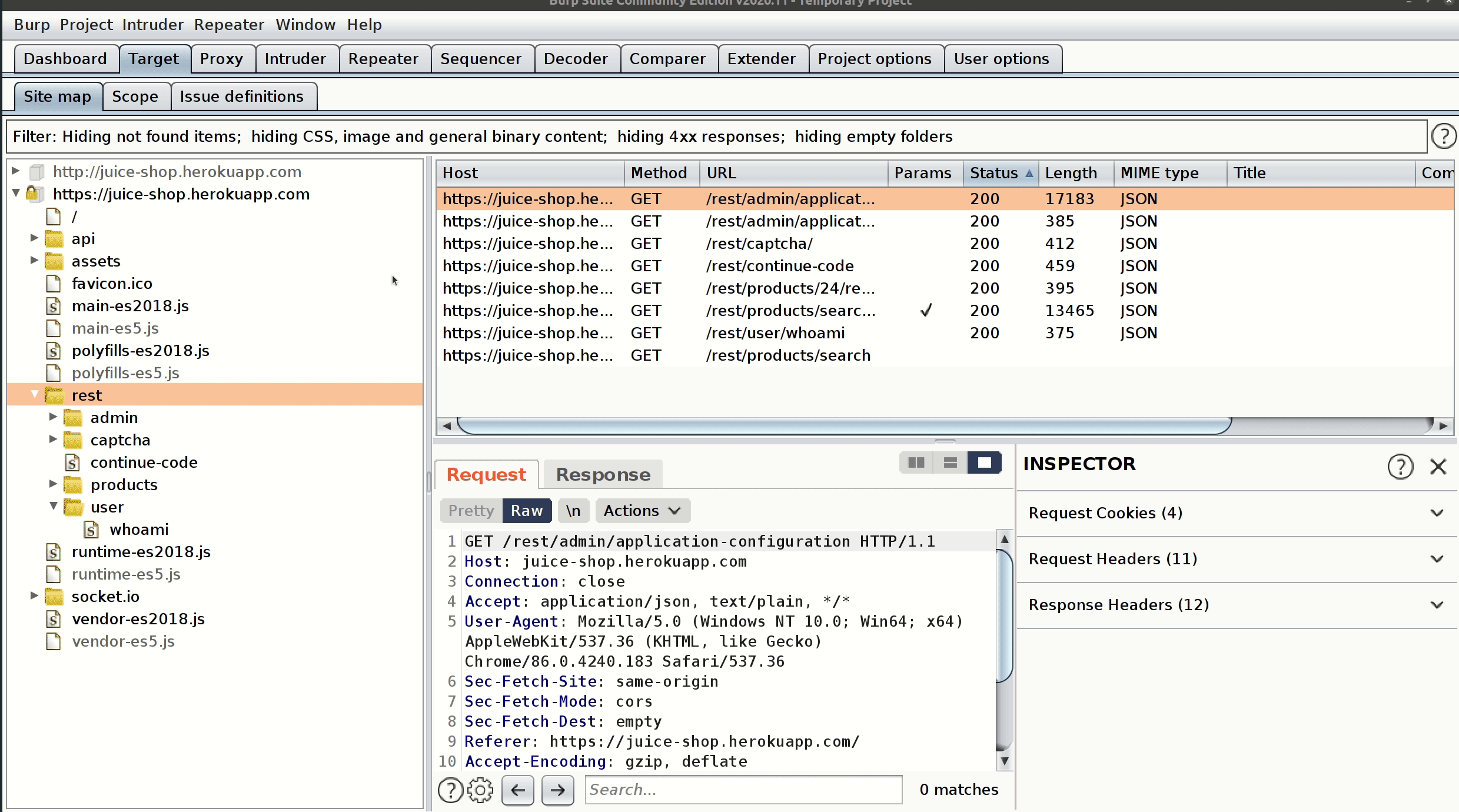Open the Issue definitions sub-tab
Image resolution: width=1459 pixels, height=812 pixels.
(242, 96)
